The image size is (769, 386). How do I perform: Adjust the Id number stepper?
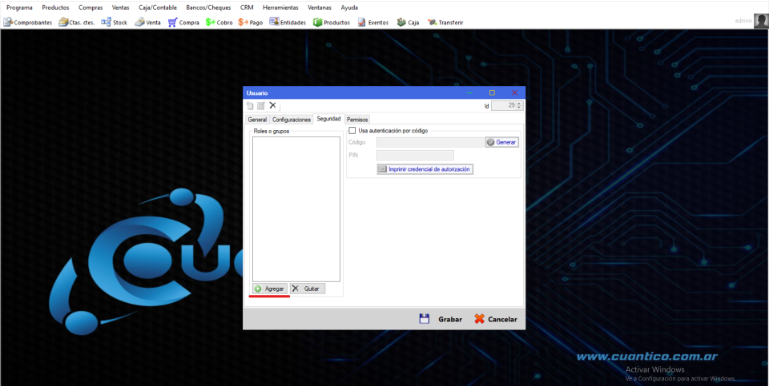(x=520, y=105)
